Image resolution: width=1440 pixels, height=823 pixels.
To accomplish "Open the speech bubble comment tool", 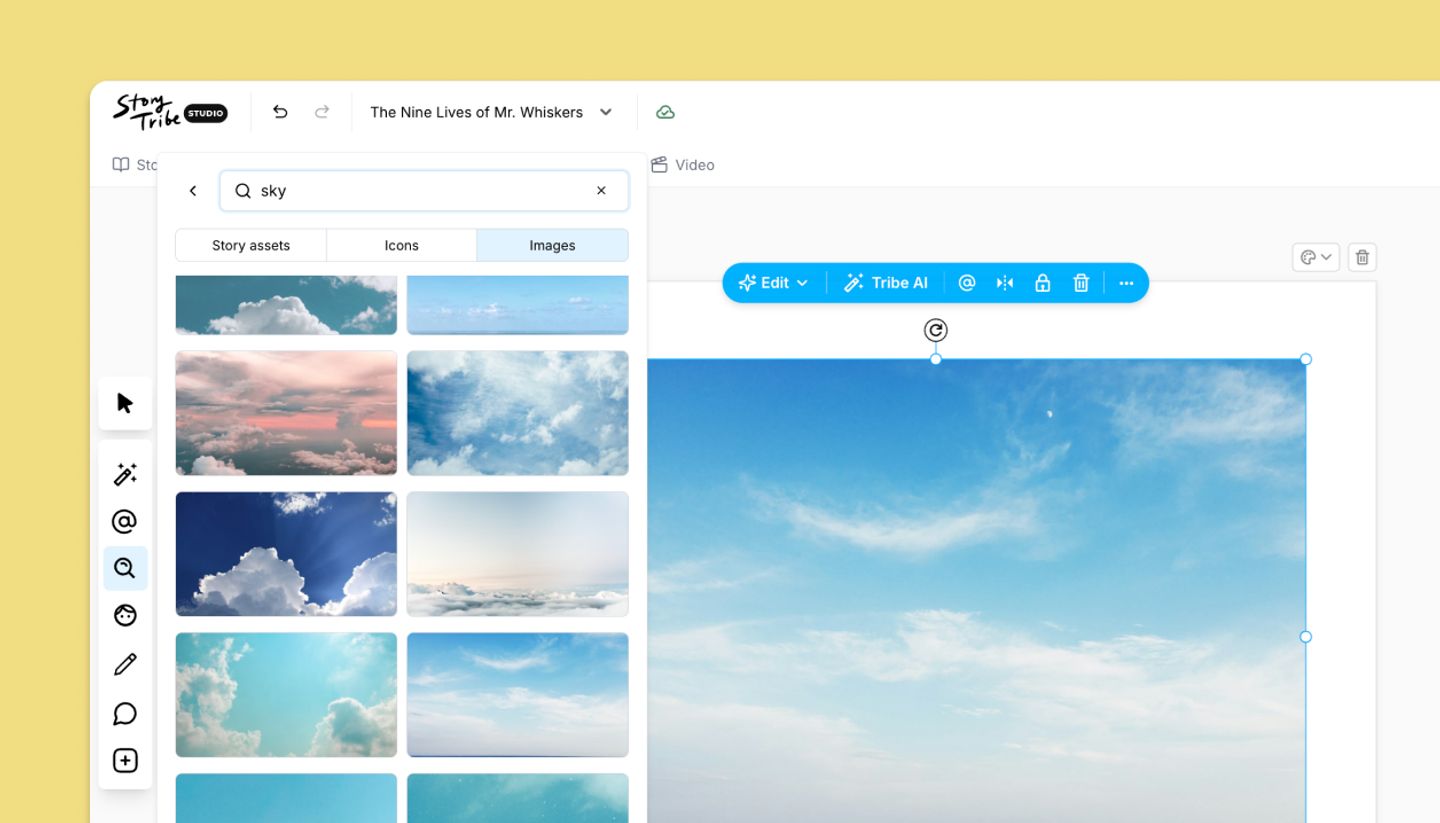I will [x=125, y=713].
